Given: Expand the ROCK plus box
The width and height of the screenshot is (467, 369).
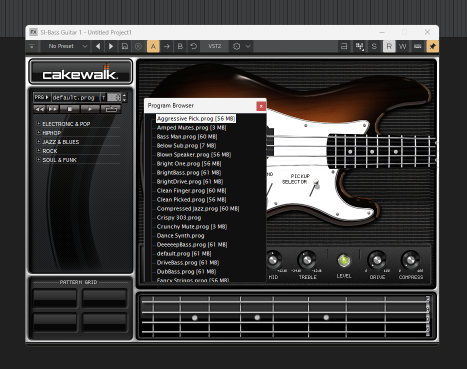Looking at the screenshot, I should coord(38,151).
